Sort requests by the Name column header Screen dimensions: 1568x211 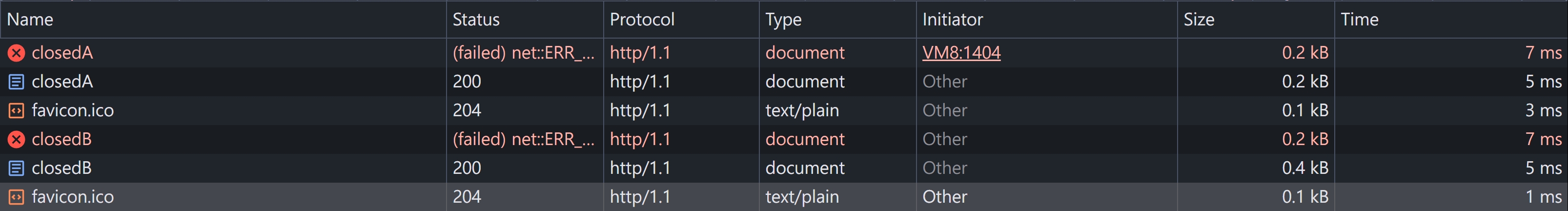coord(223,20)
